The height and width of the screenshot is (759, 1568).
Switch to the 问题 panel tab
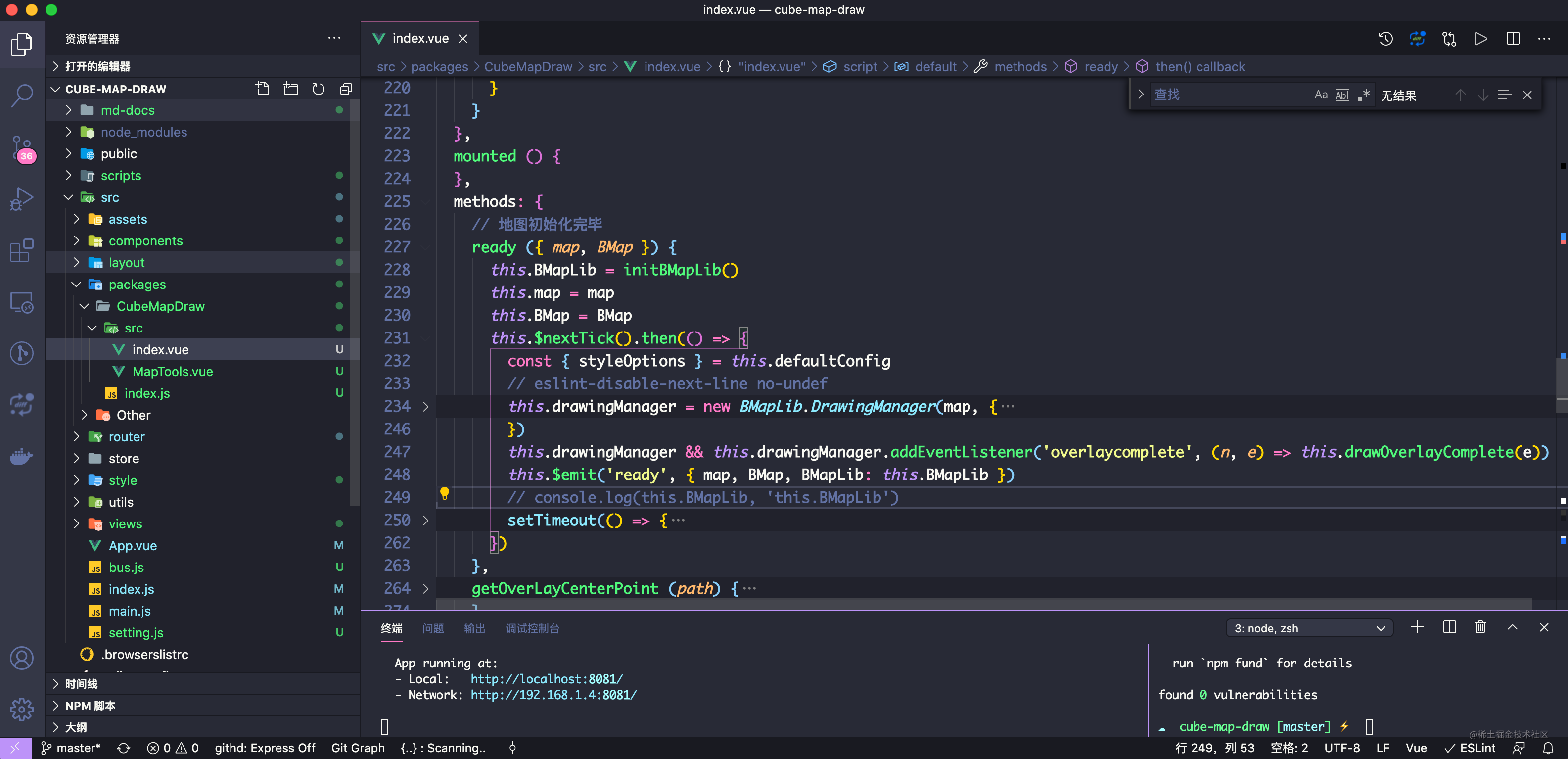[433, 628]
